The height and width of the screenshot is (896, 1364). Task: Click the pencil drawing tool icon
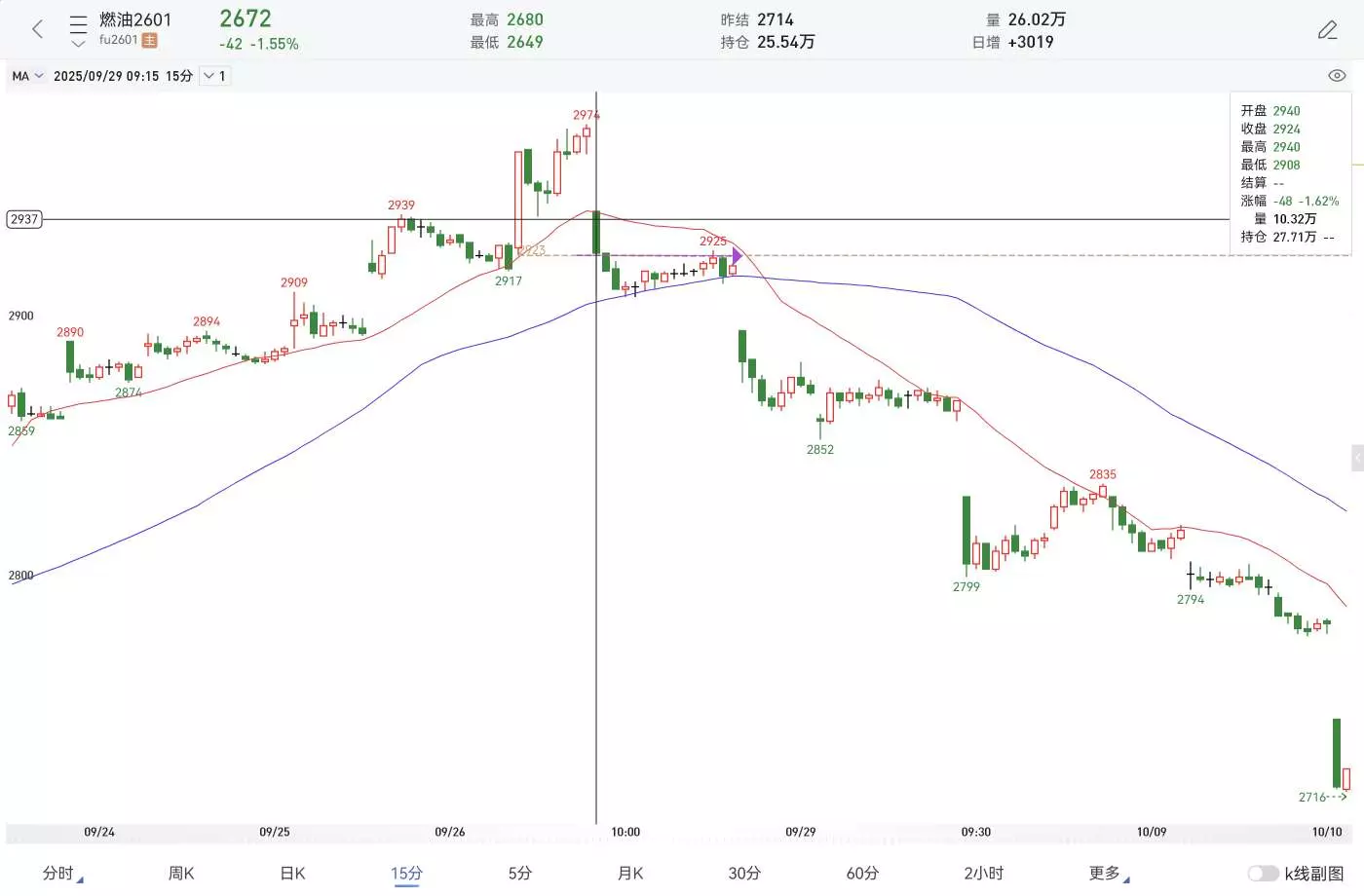tap(1327, 30)
